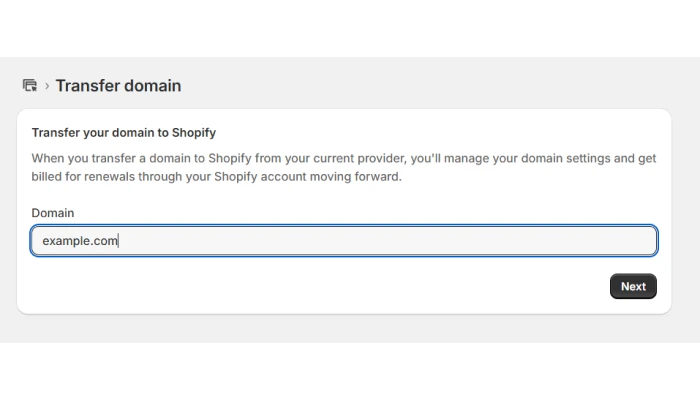Click the word Shopify in the card heading

pyautogui.click(x=194, y=133)
